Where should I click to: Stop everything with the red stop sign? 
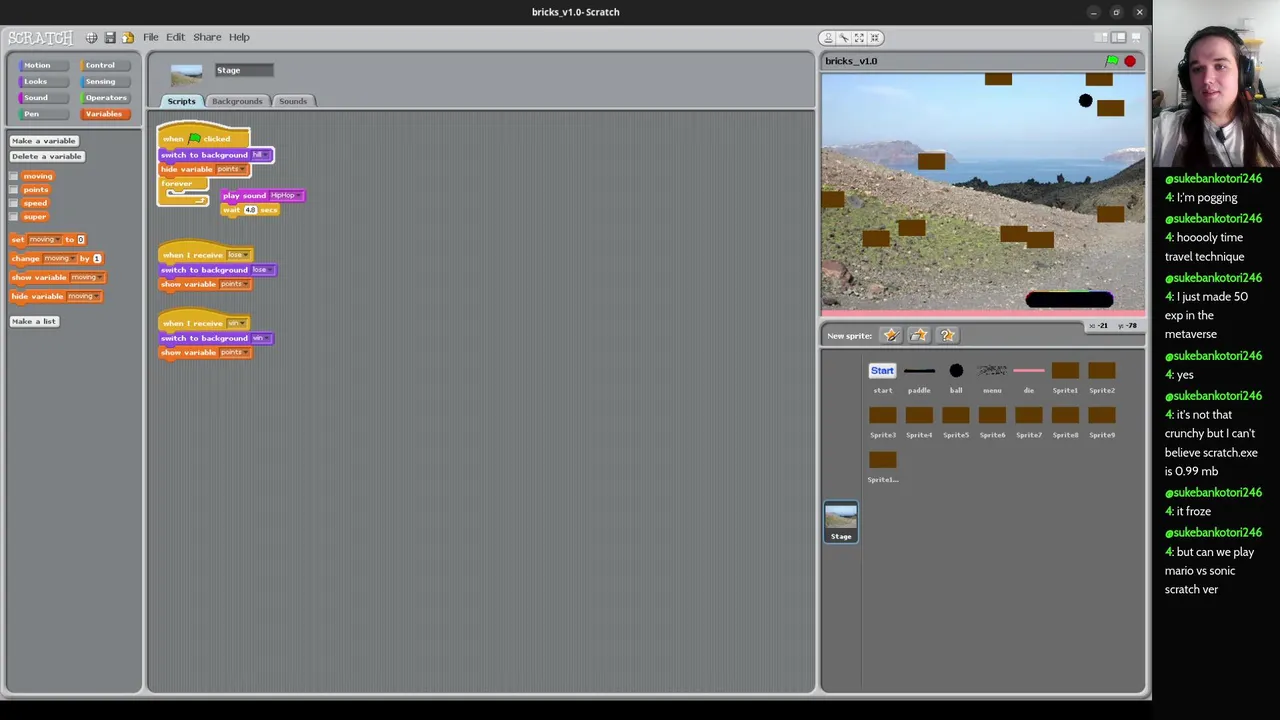[1130, 61]
